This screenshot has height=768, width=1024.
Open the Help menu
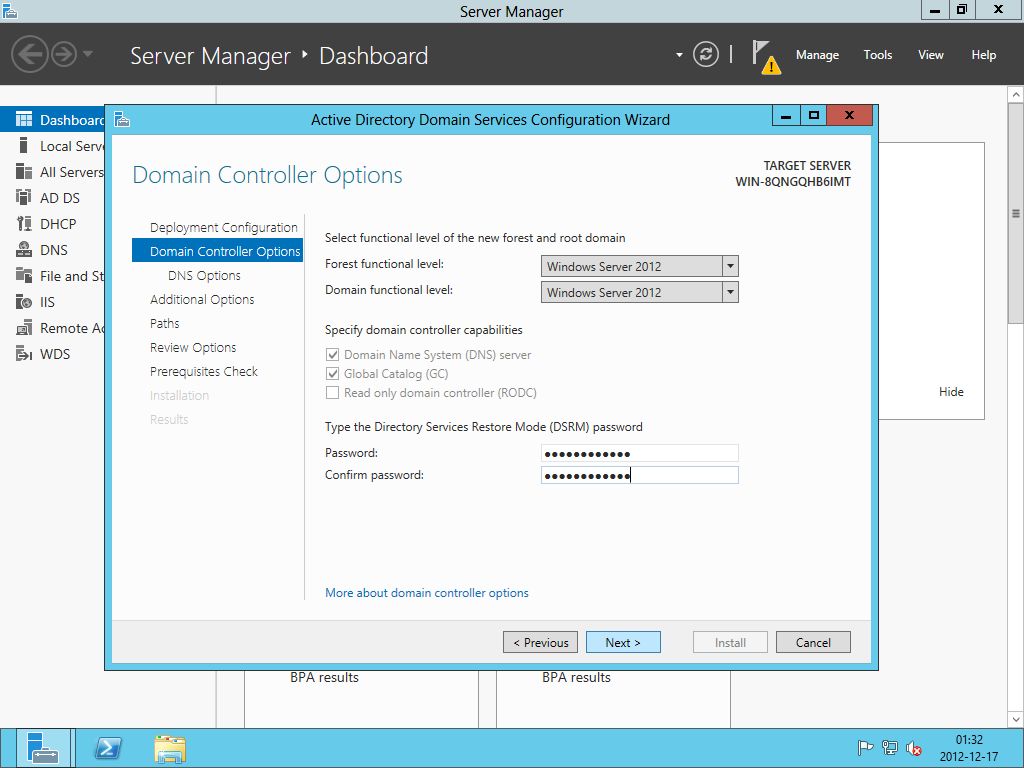tap(983, 55)
